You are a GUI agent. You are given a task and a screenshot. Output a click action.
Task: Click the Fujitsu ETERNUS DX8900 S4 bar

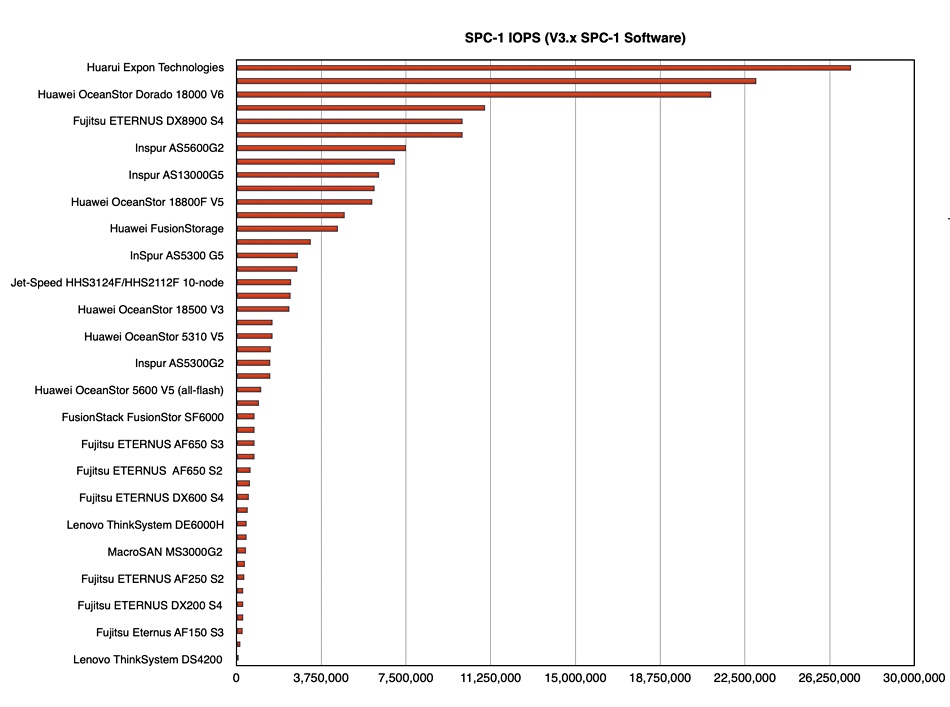click(350, 121)
